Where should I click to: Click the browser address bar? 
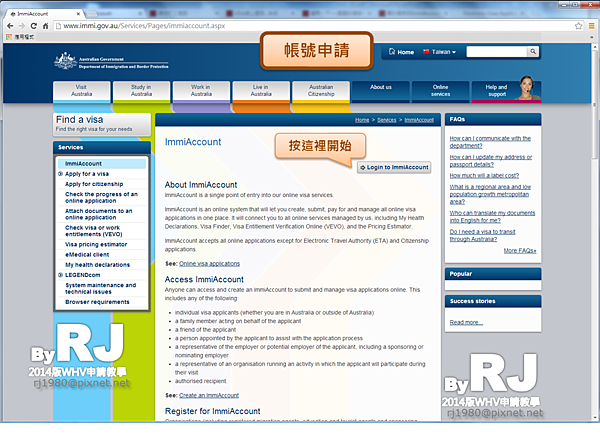pos(314,26)
